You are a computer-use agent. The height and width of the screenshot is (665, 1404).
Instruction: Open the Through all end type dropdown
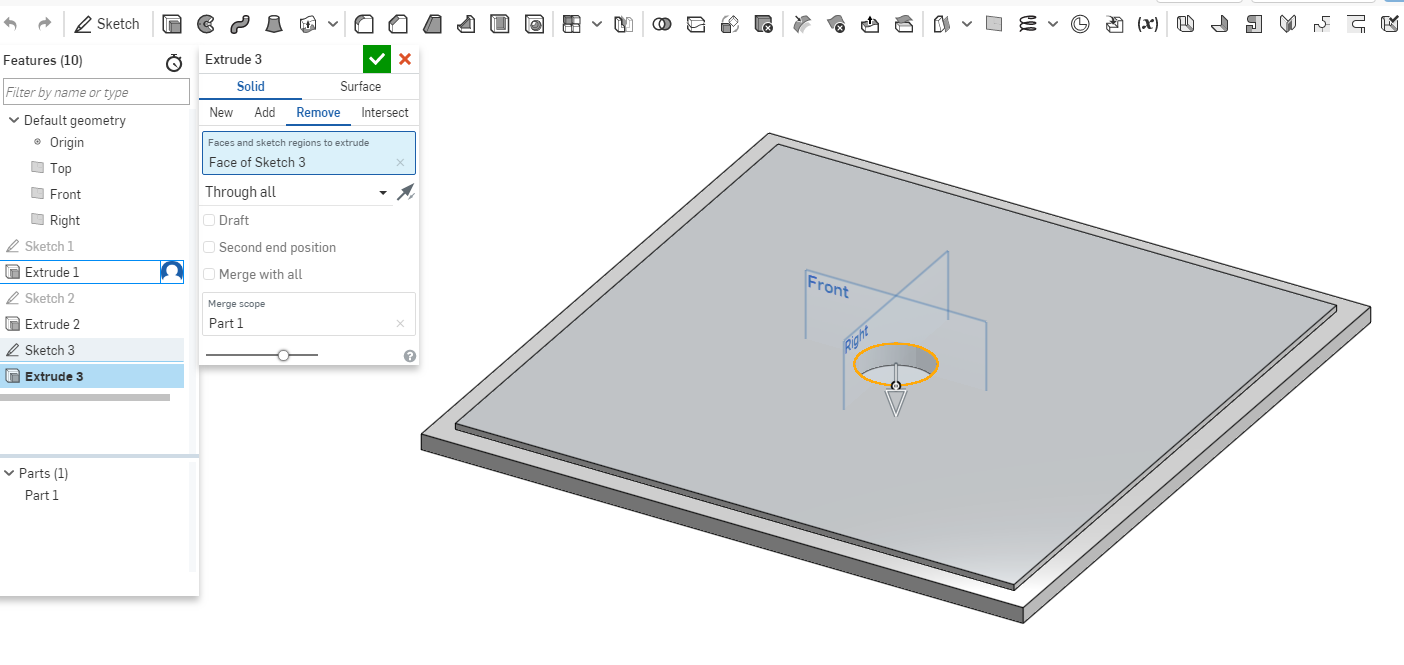296,192
